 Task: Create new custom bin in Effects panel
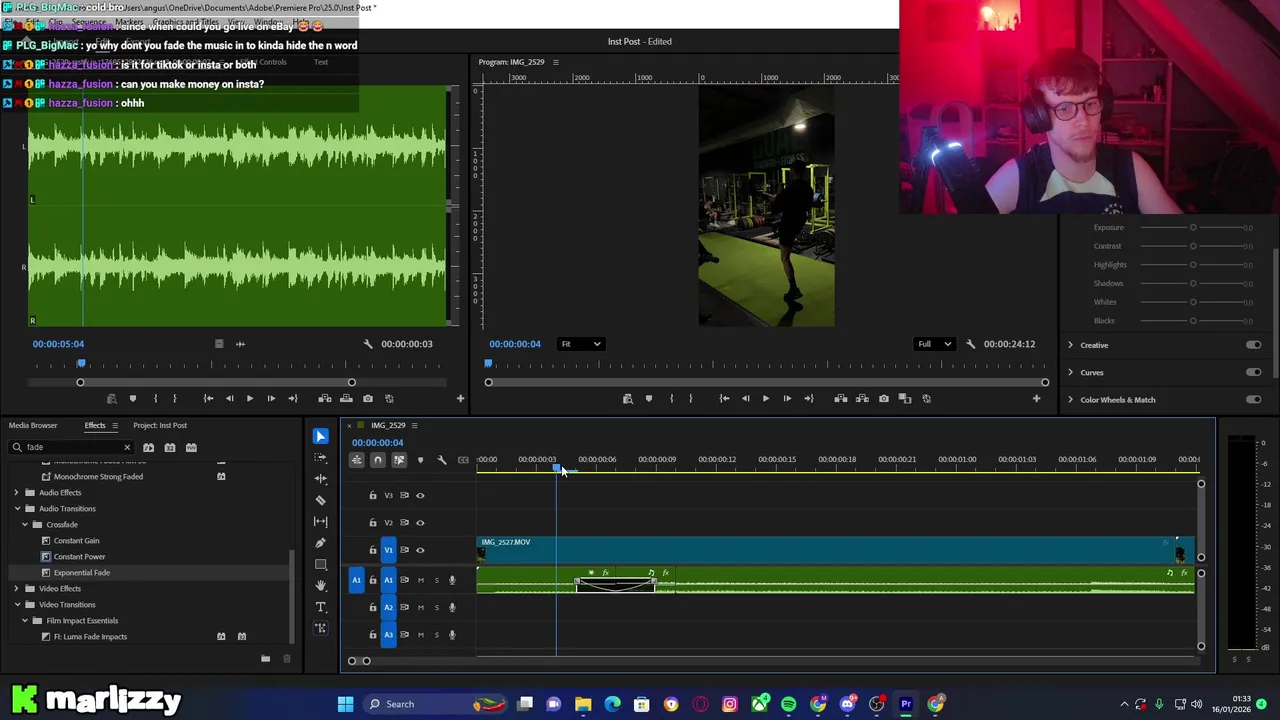pos(265,659)
